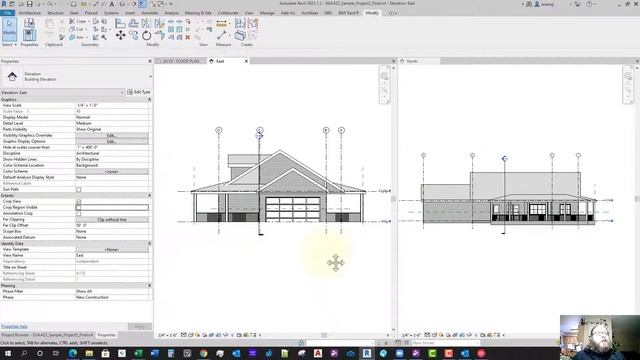Open East view scale selector at bottom
This screenshot has width=640, height=360.
coord(167,335)
